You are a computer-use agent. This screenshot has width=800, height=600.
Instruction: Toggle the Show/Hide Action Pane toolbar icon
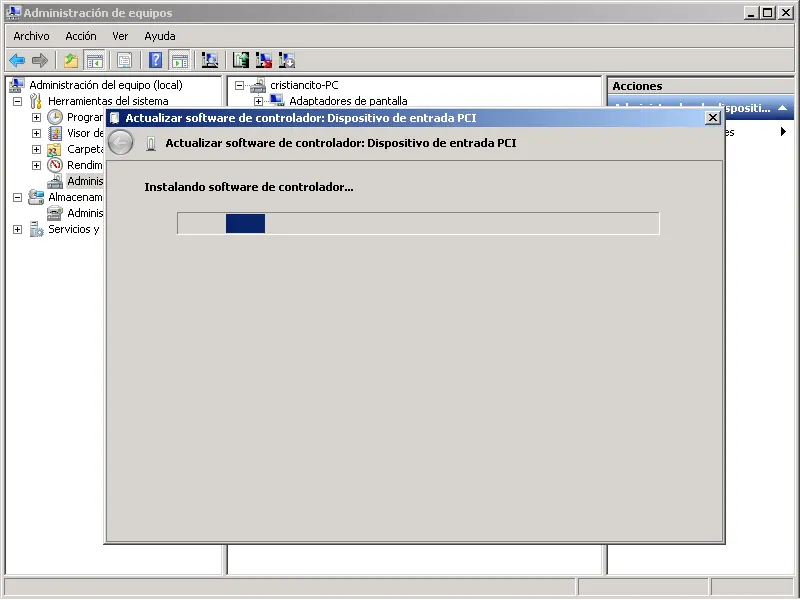179,60
